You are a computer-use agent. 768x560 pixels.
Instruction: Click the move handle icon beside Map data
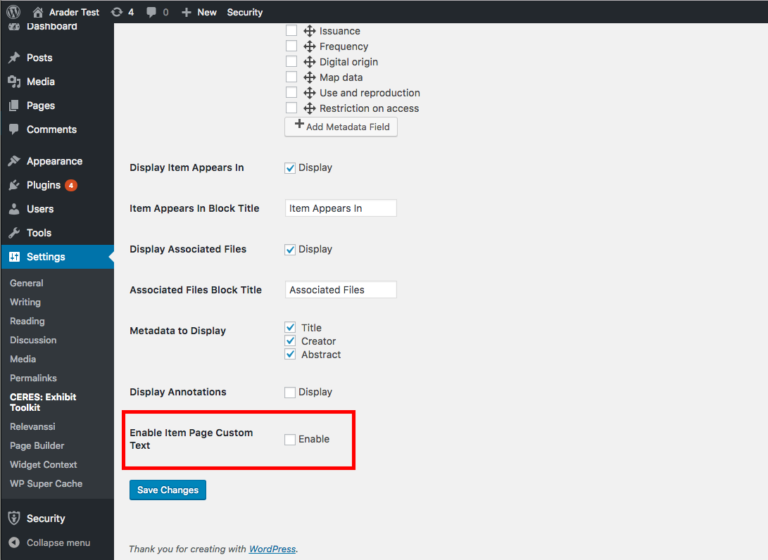[x=309, y=77]
